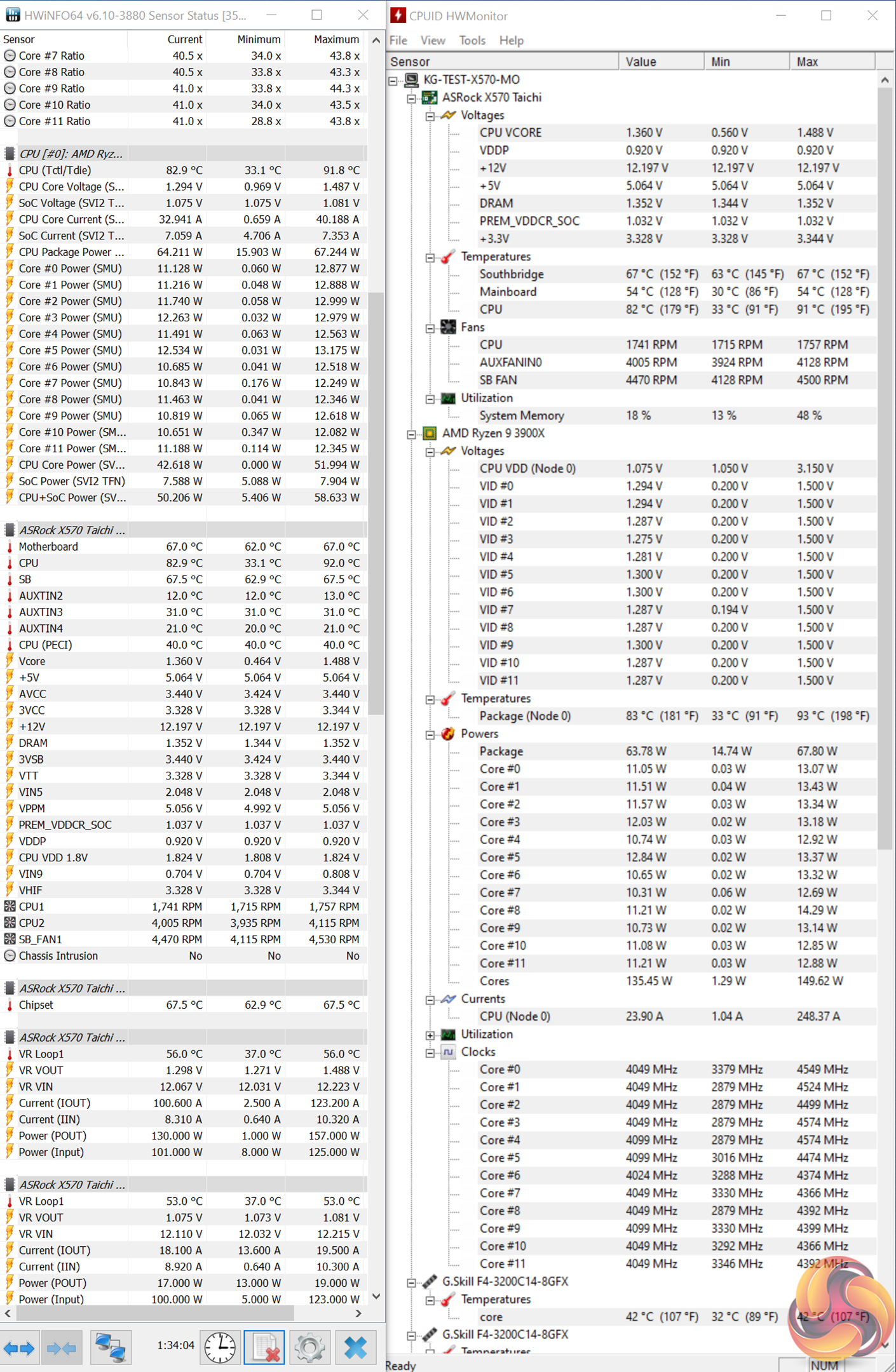Click the expand layout arrows icon in HWiNFO toolbar

pyautogui.click(x=19, y=1348)
